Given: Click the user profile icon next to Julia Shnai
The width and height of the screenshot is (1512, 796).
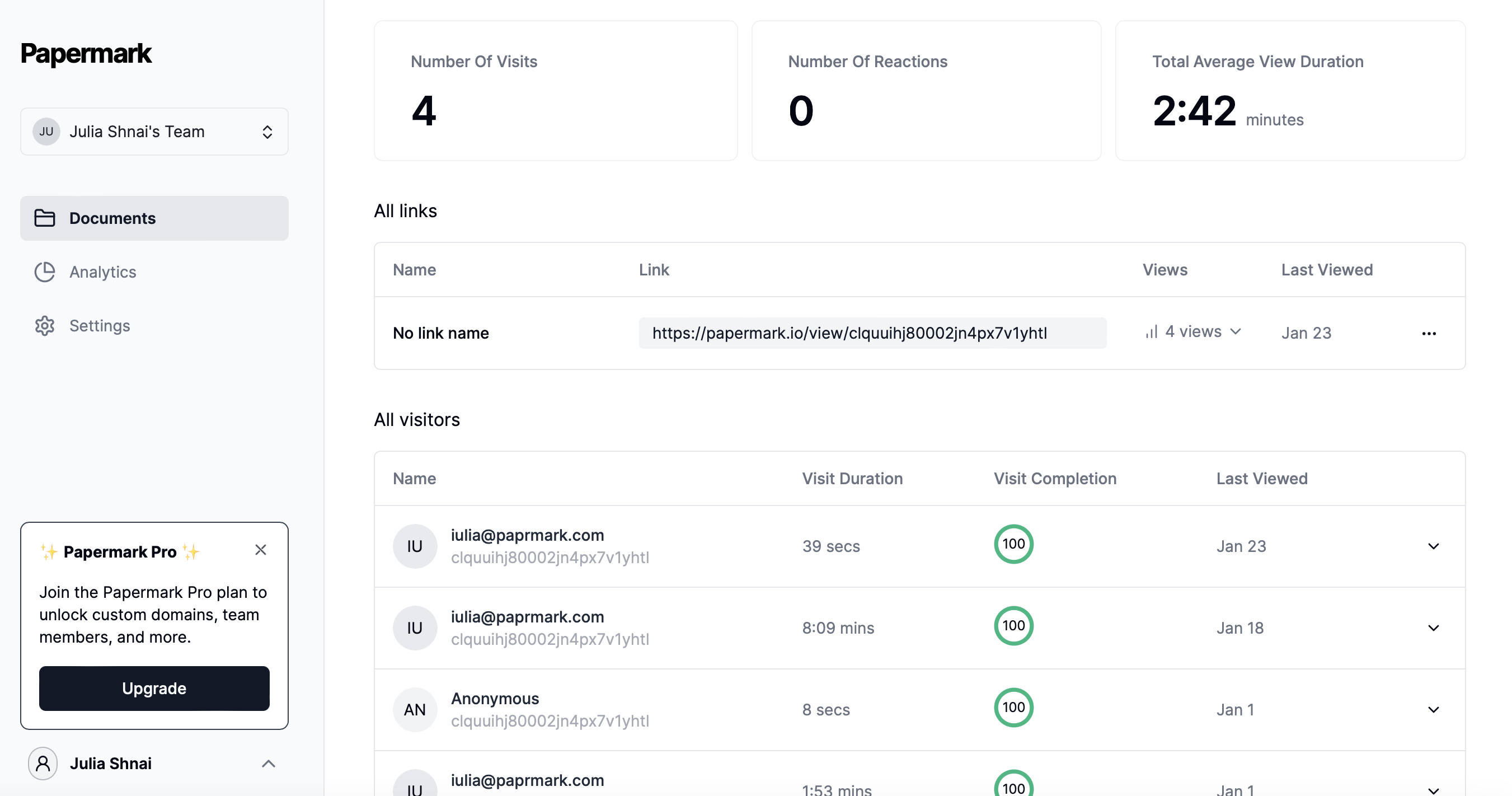Looking at the screenshot, I should point(43,763).
